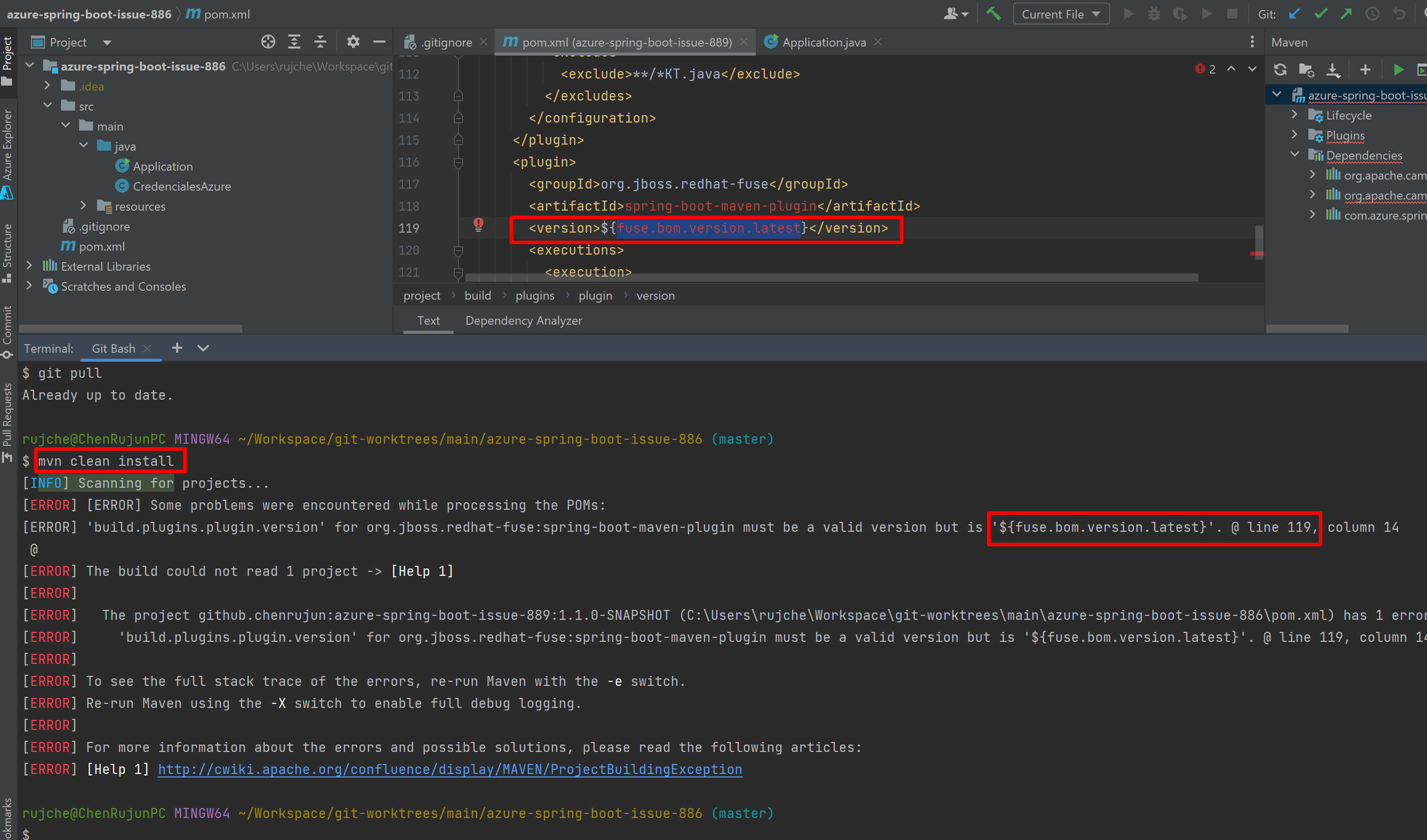Hide the Project panel with minus icon
This screenshot has width=1427, height=840.
pyautogui.click(x=379, y=42)
